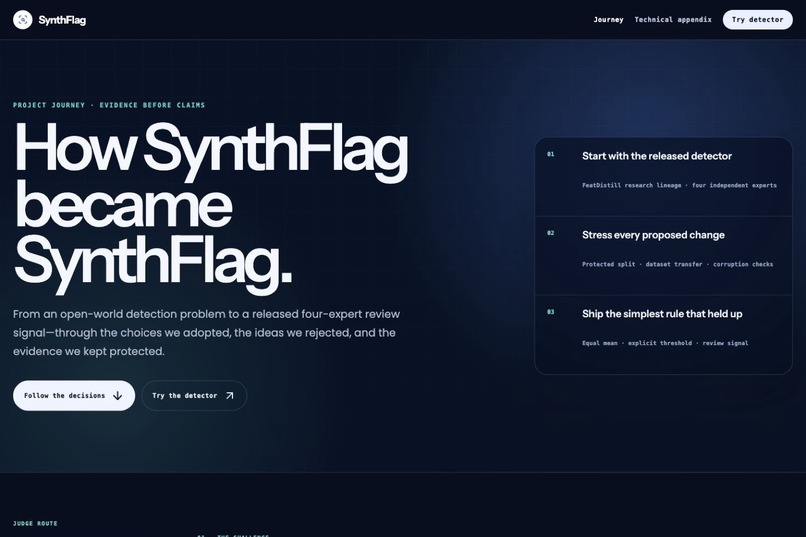
Task: Click the From an open-world detection paragraph
Action: pos(207,332)
